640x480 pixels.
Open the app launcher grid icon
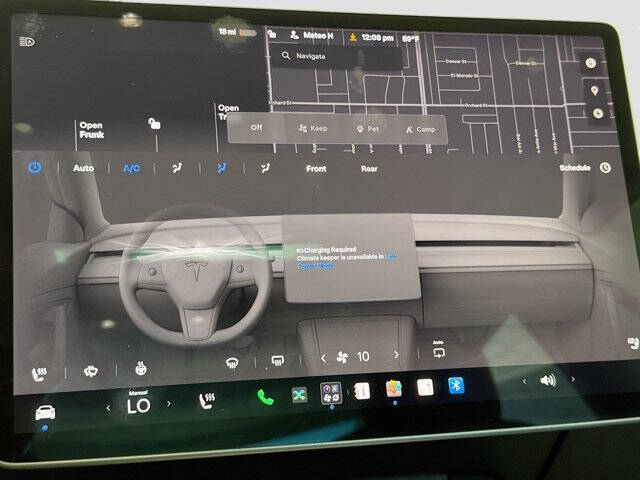tap(331, 393)
